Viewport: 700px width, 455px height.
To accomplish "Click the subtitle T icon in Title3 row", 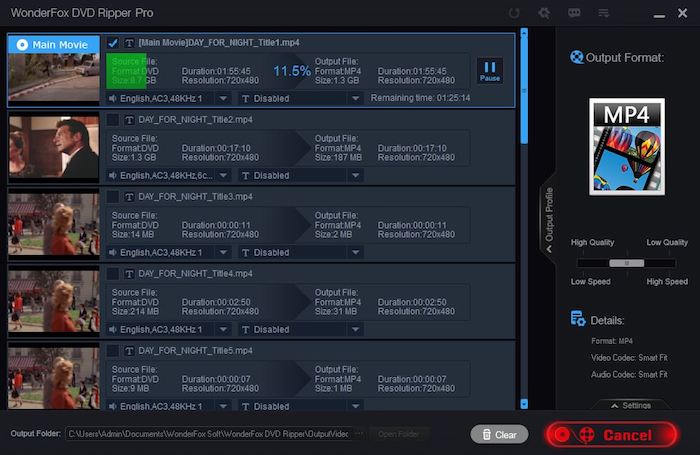I will pos(245,252).
